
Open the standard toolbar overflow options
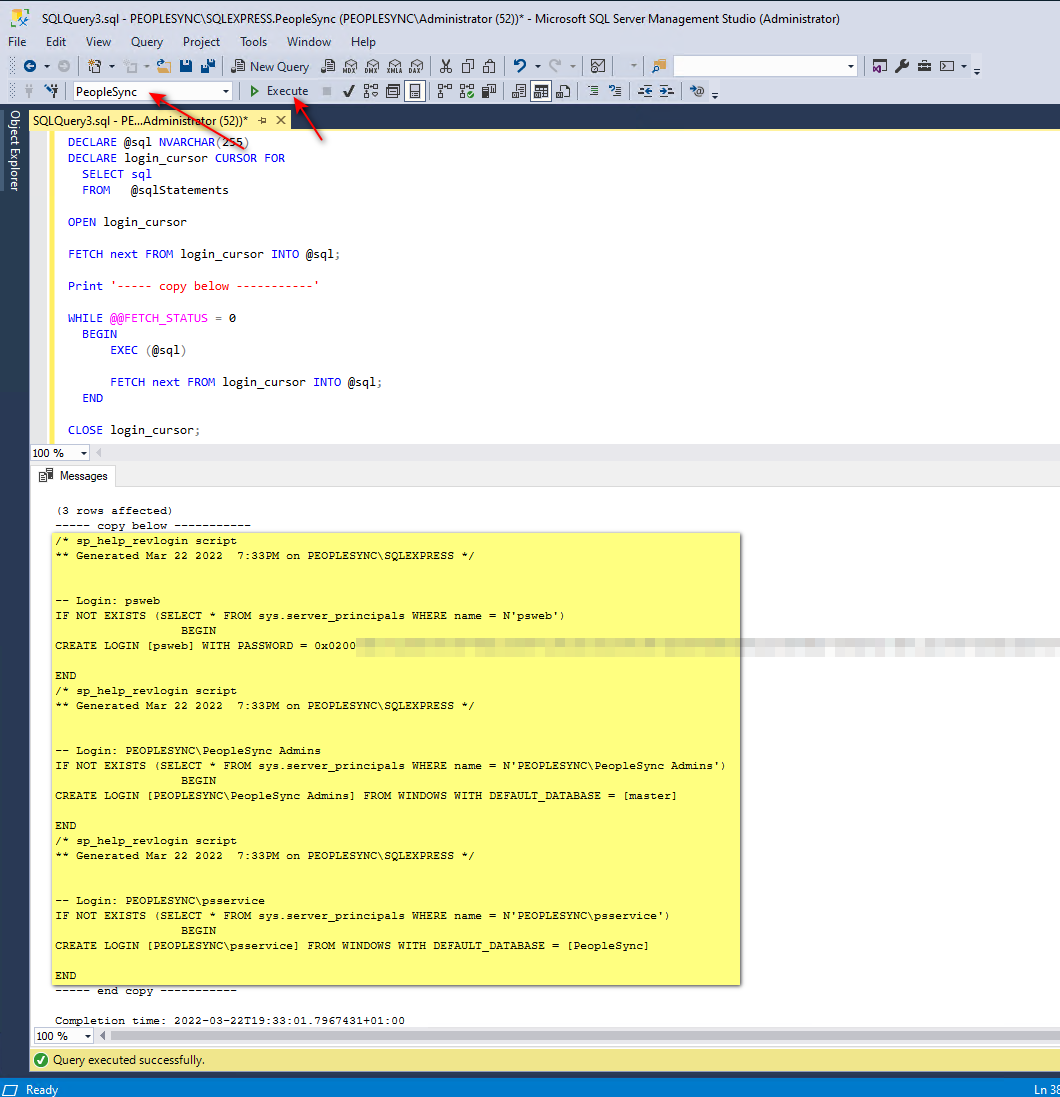pyautogui.click(x=977, y=69)
